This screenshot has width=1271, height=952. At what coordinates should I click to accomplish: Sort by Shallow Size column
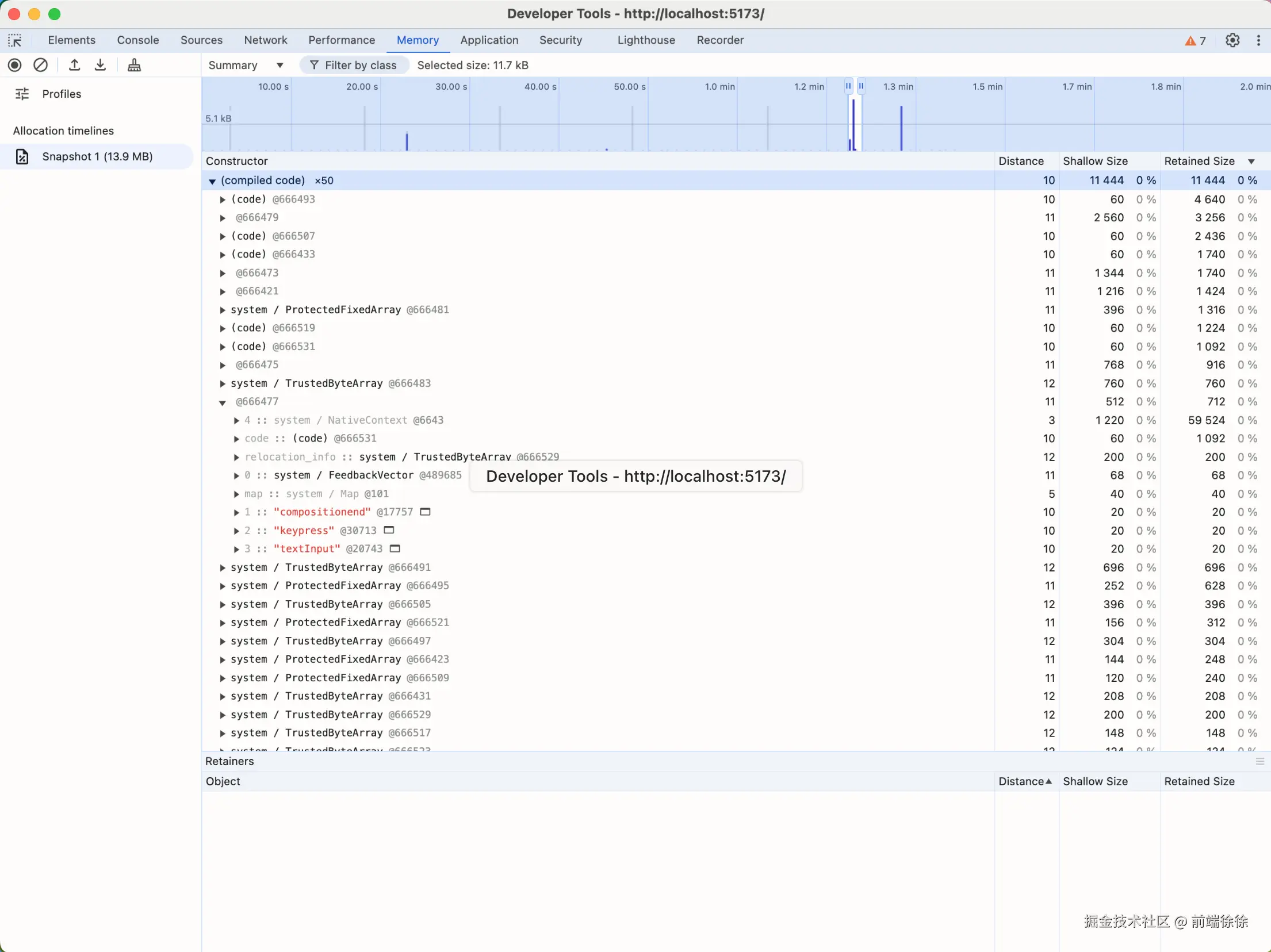pyautogui.click(x=1109, y=161)
